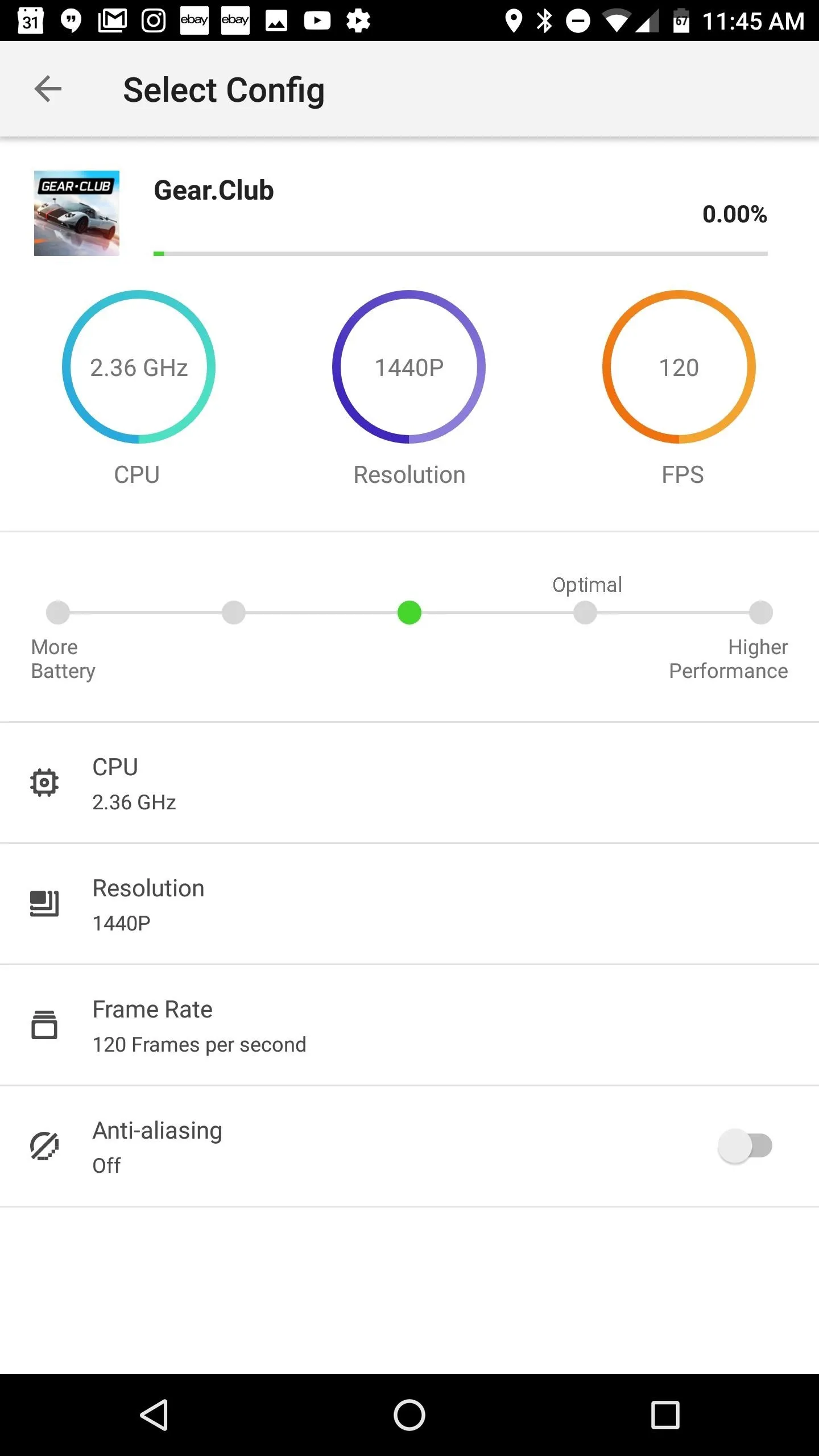Image resolution: width=819 pixels, height=1456 pixels.
Task: Tap the Android back triangle button
Action: 154,1415
